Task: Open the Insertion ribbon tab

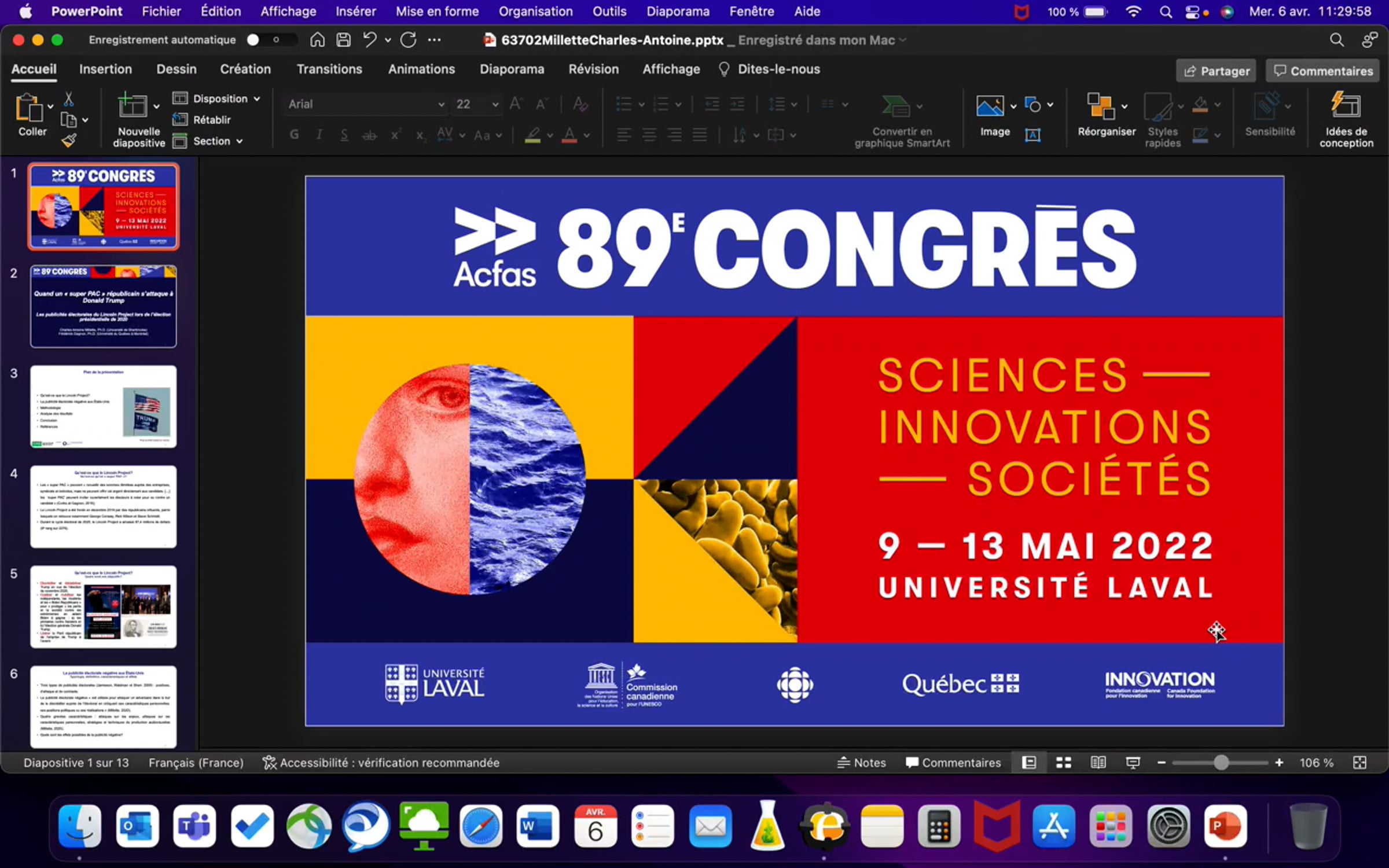Action: 105,69
